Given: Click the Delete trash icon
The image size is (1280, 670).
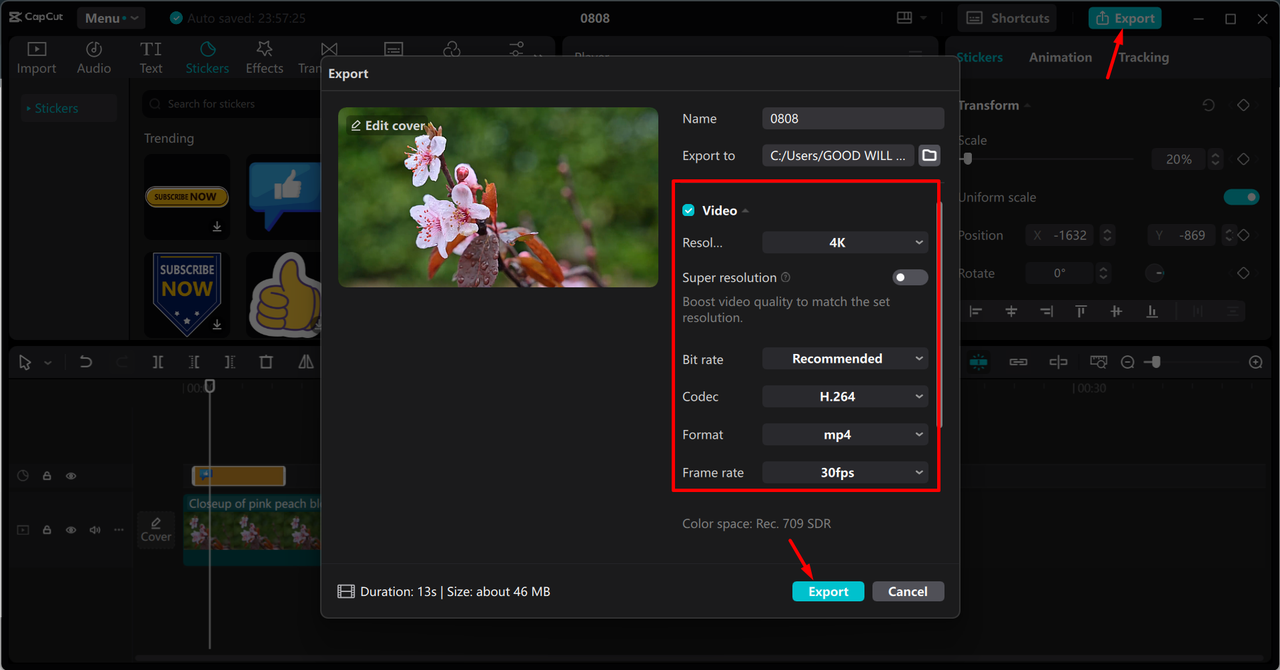Looking at the screenshot, I should point(266,362).
